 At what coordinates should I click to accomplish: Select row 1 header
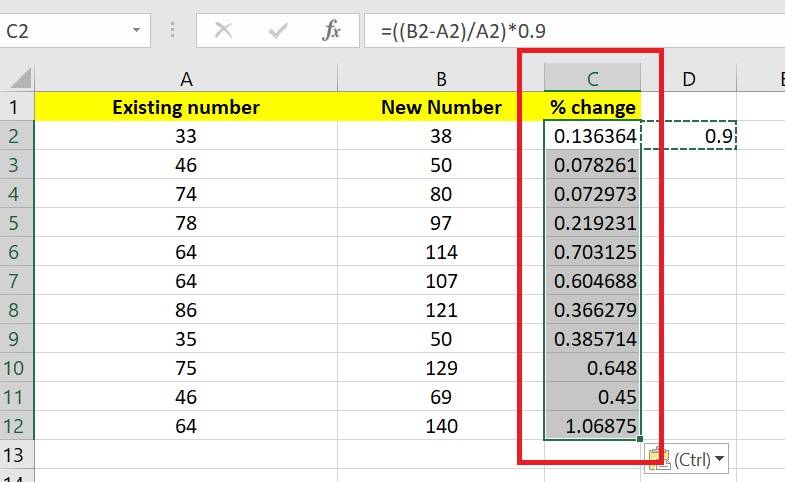(x=14, y=107)
